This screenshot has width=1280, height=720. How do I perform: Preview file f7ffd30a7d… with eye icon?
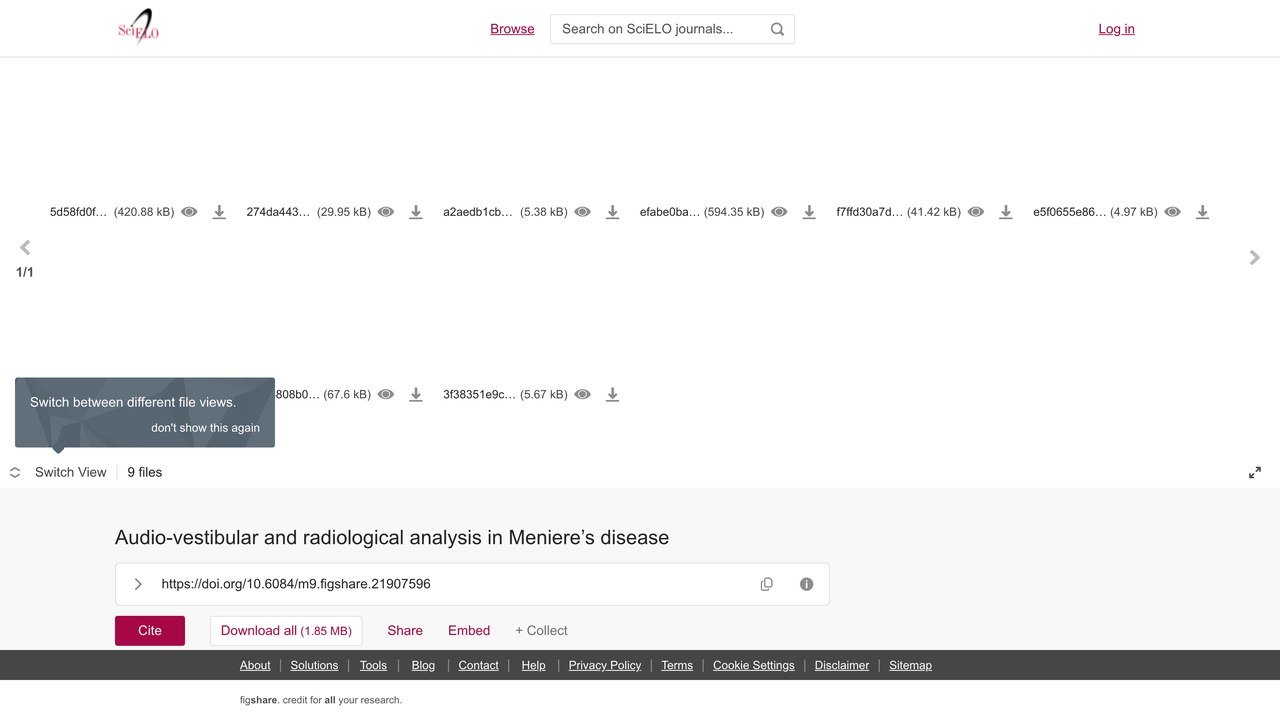click(976, 212)
